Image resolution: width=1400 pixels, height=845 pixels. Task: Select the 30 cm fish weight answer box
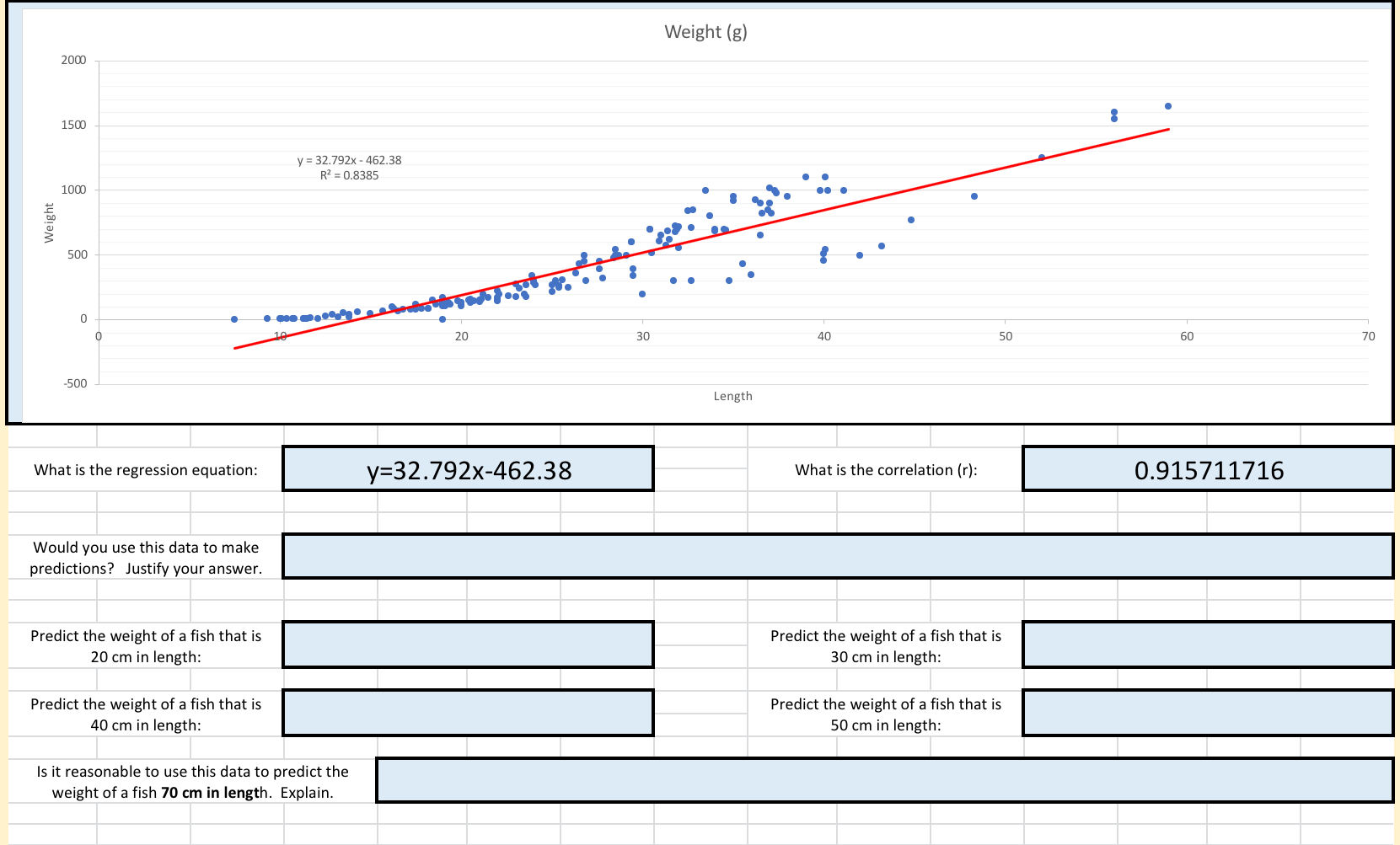tap(1208, 644)
